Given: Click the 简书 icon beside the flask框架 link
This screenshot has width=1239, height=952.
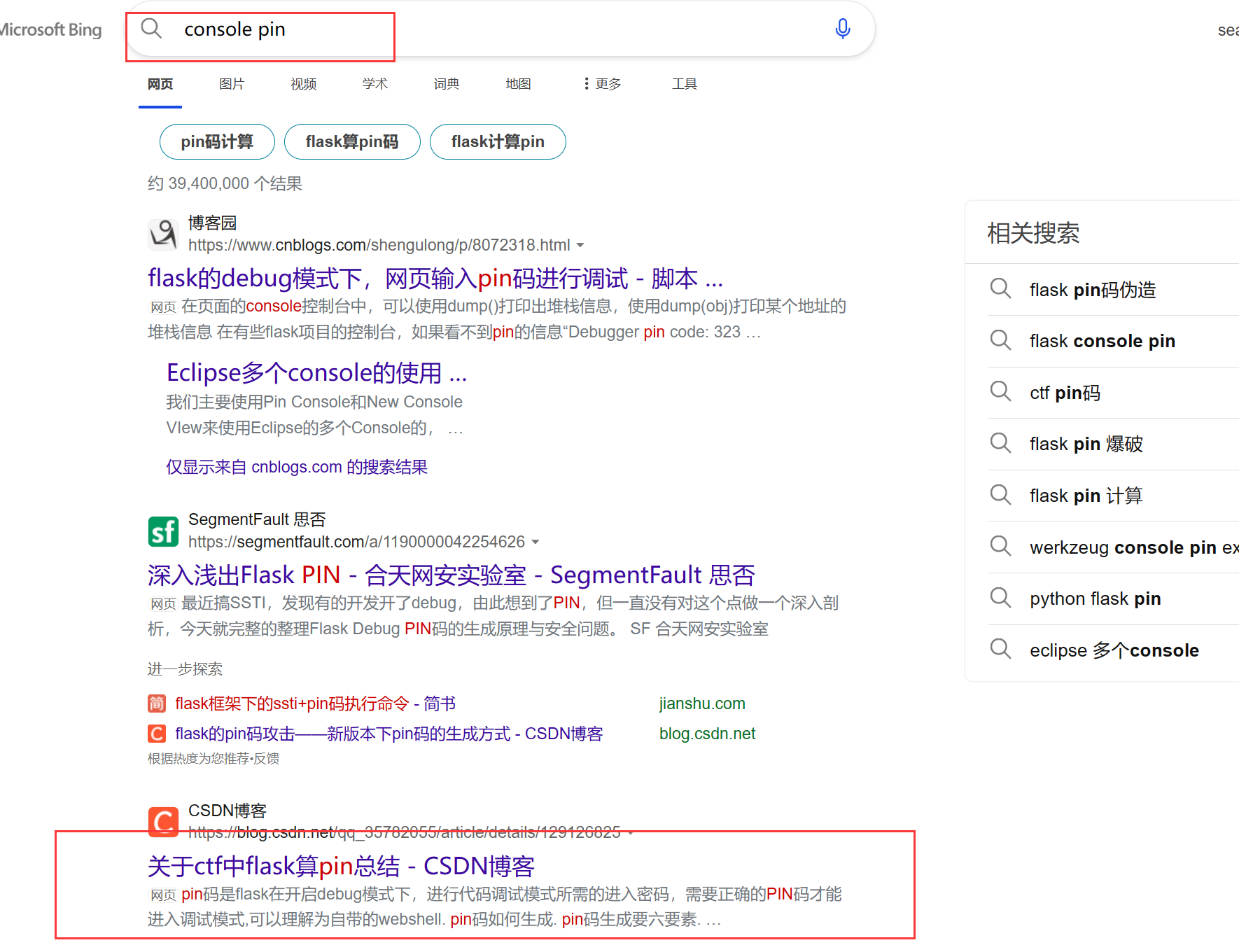Looking at the screenshot, I should click(x=157, y=703).
